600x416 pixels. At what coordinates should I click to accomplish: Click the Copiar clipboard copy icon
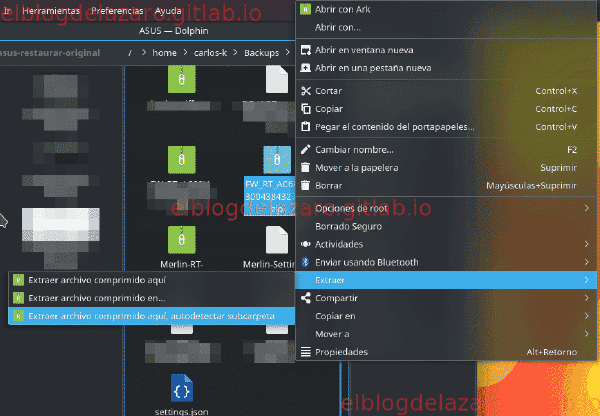(x=305, y=109)
